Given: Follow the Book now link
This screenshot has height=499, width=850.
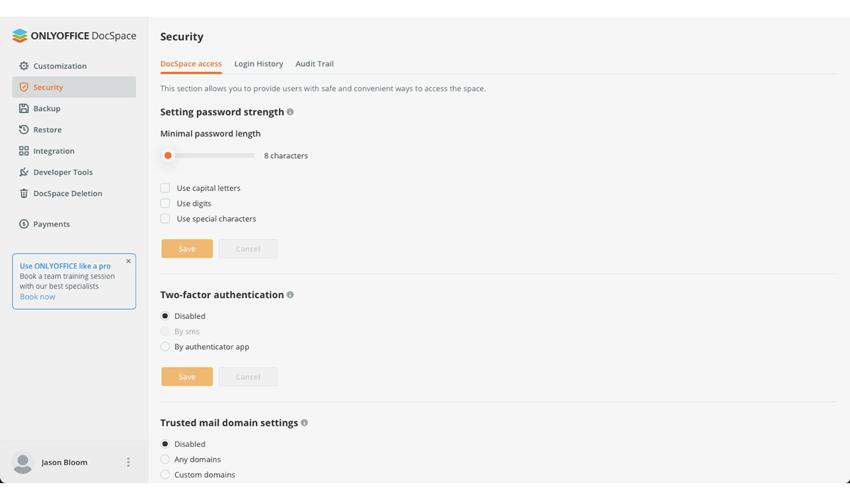Looking at the screenshot, I should click(x=37, y=297).
